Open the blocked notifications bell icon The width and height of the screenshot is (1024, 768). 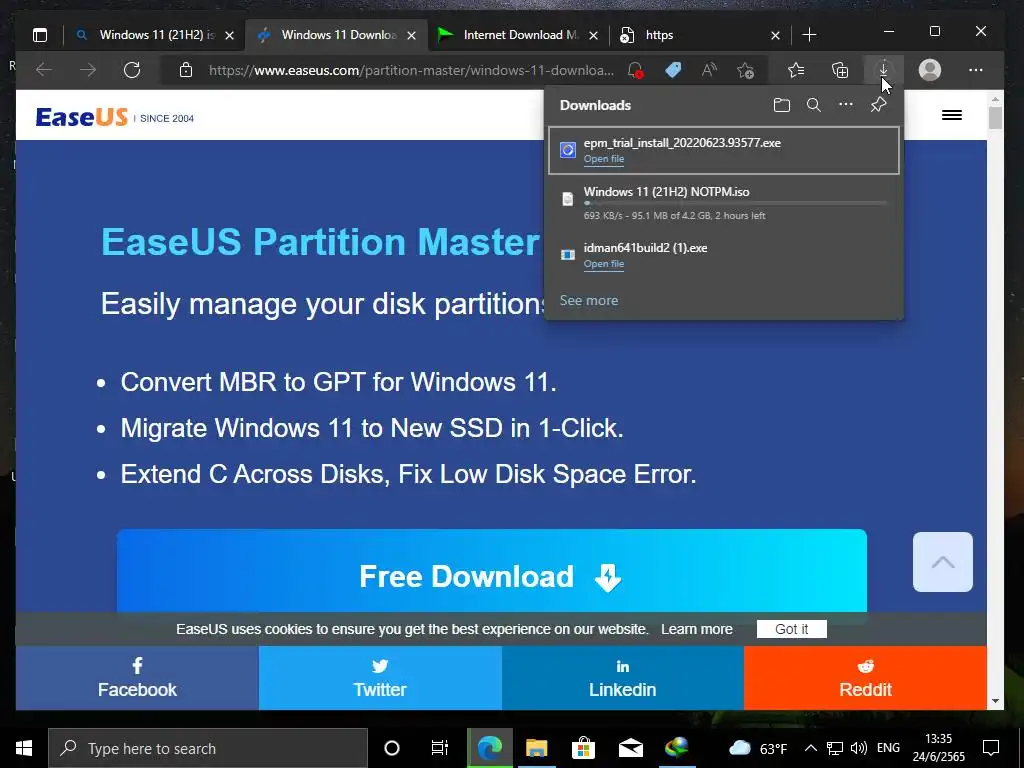635,70
